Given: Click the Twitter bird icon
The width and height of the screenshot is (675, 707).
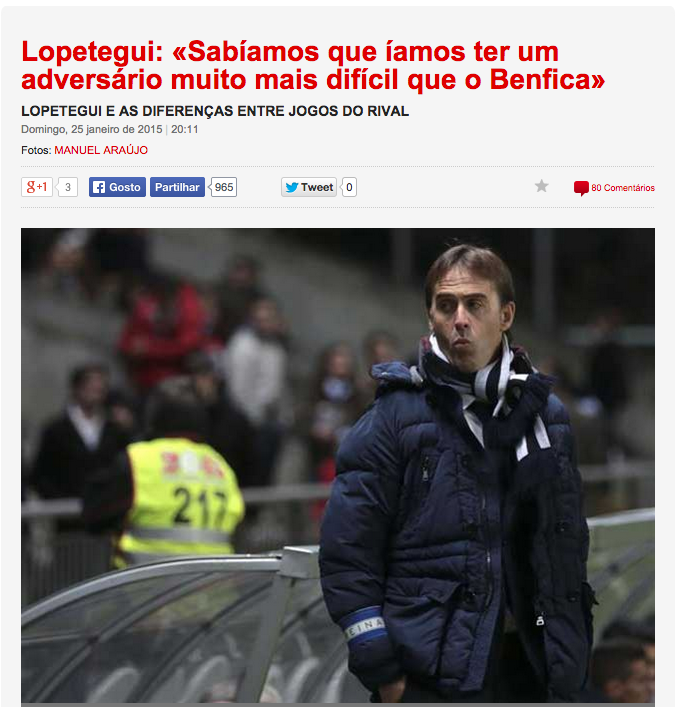Looking at the screenshot, I should click(292, 187).
